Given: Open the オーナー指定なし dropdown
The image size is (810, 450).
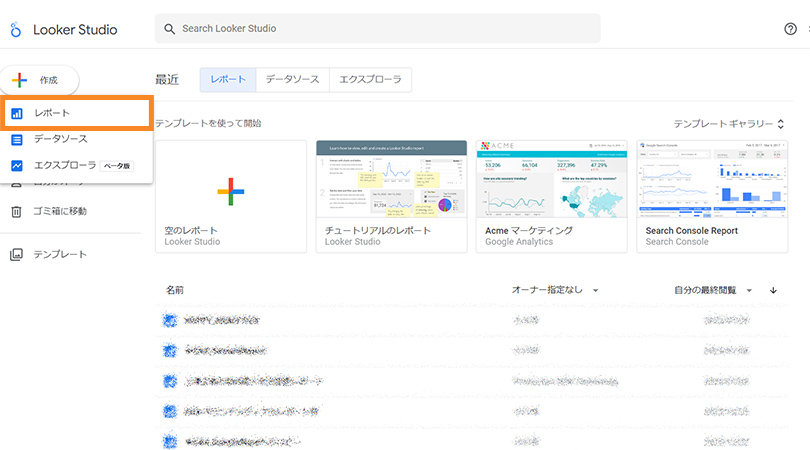Looking at the screenshot, I should 555,290.
